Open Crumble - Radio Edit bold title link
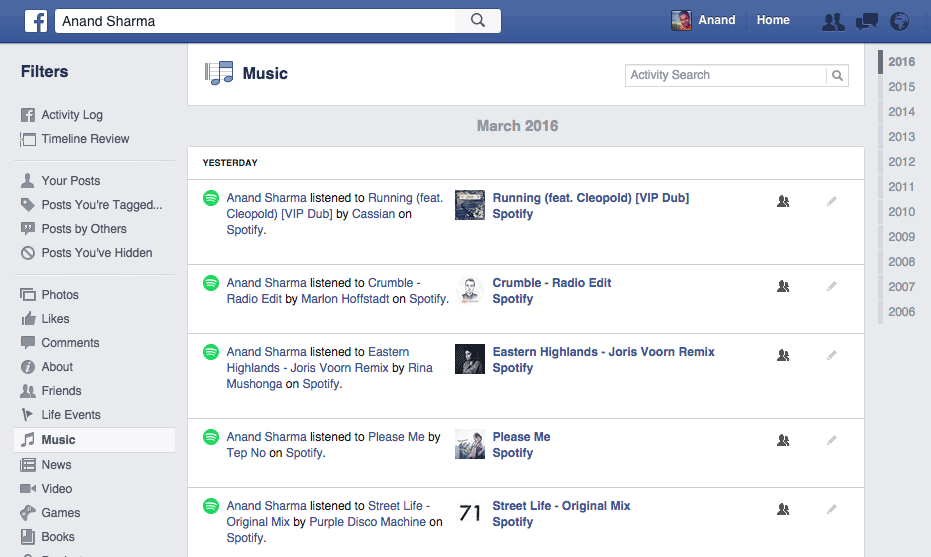Viewport: 931px width, 557px height. click(x=552, y=283)
